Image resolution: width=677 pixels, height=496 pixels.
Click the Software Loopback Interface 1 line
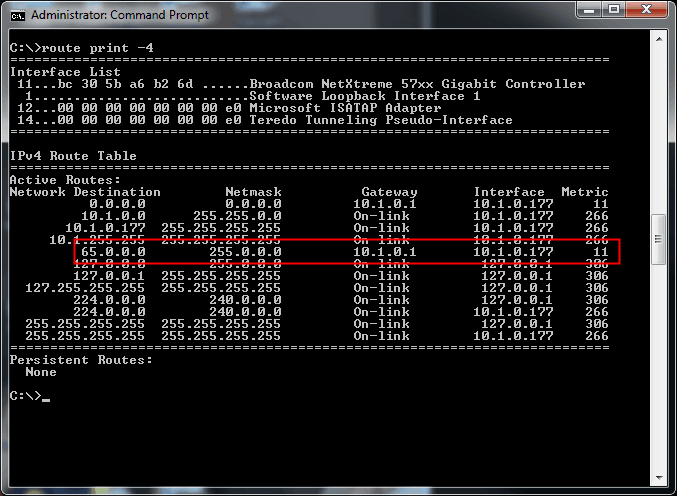tap(253, 96)
